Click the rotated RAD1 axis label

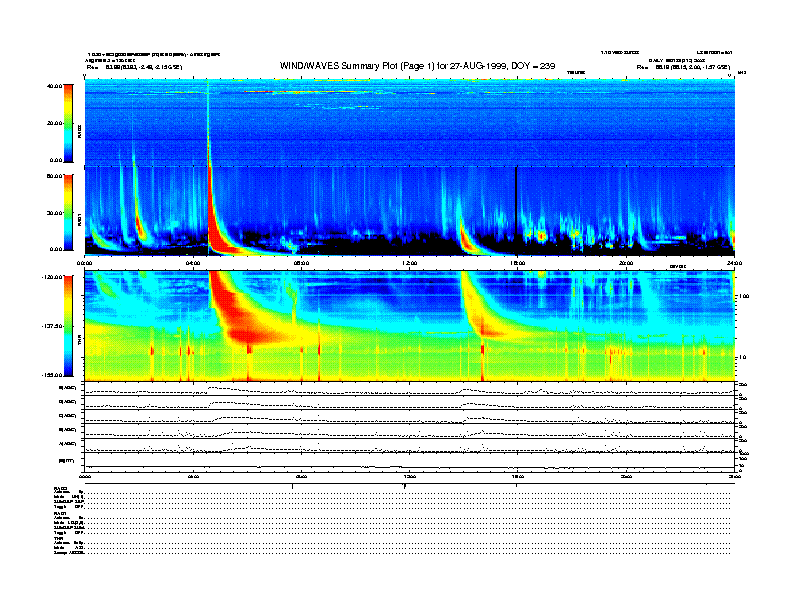[x=79, y=220]
